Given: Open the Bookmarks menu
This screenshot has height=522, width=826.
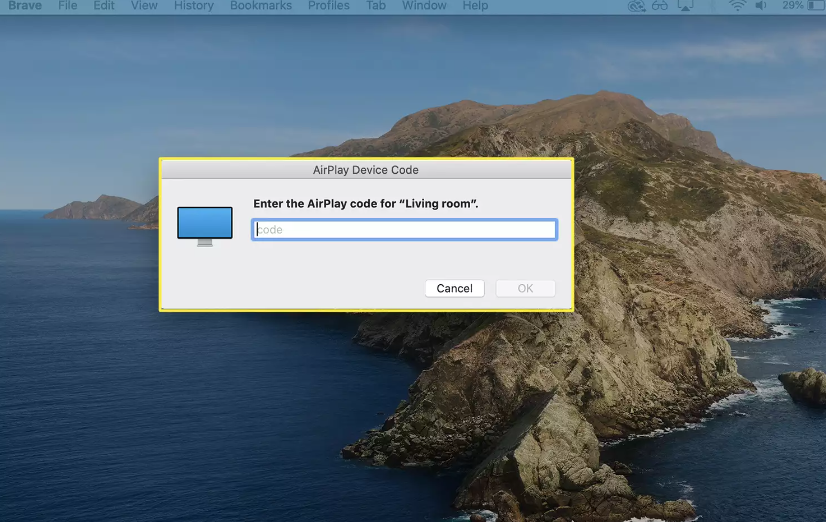Looking at the screenshot, I should click(261, 6).
